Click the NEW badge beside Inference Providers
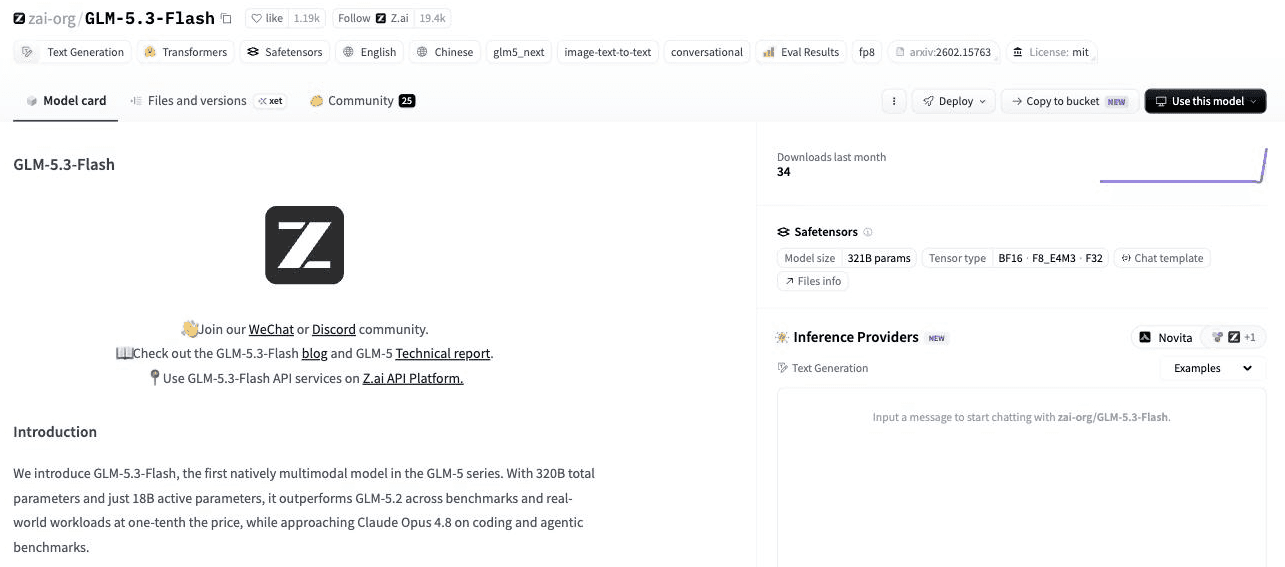 point(936,338)
